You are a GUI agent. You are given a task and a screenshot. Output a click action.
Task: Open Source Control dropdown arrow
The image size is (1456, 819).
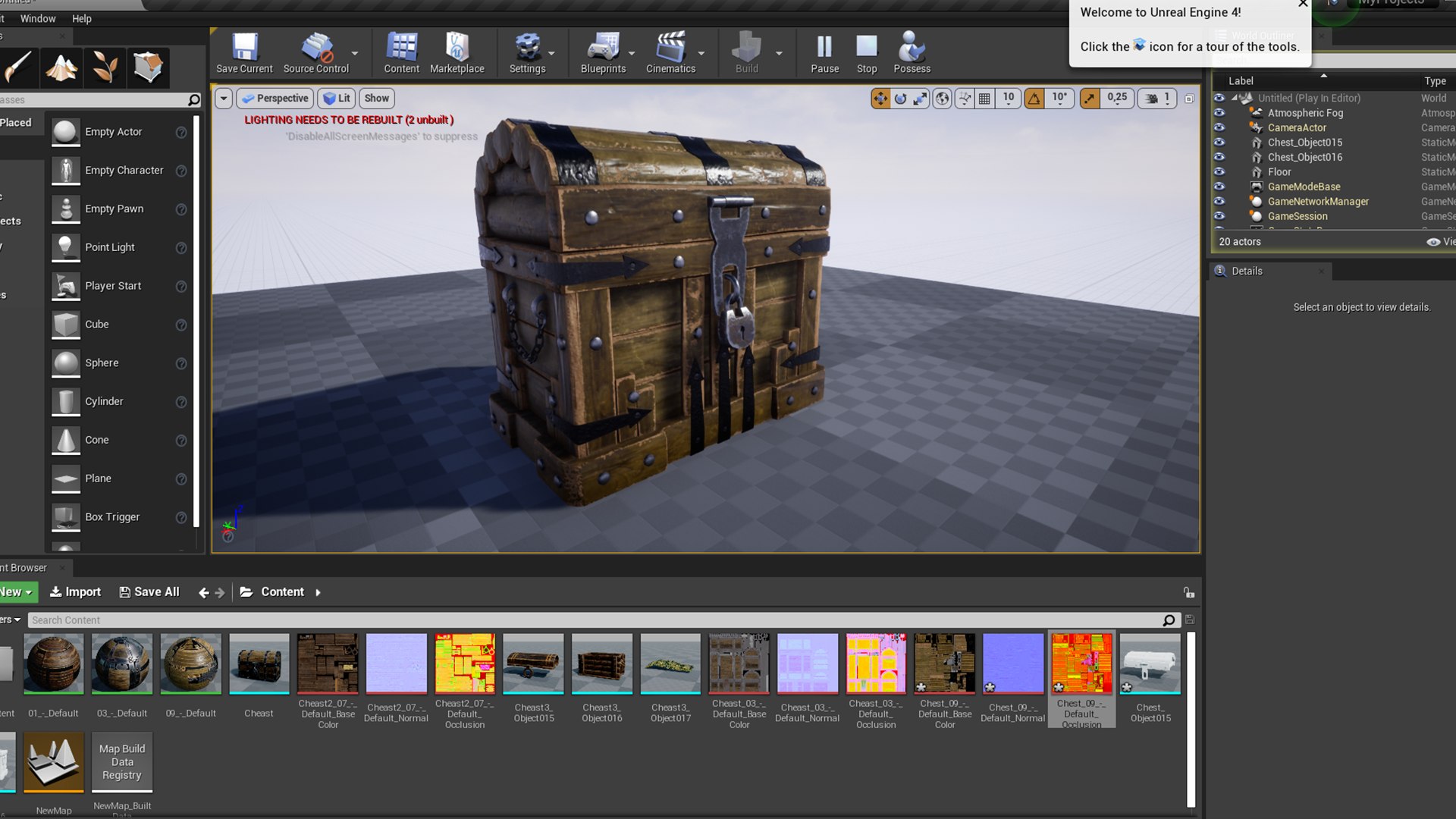pos(355,53)
